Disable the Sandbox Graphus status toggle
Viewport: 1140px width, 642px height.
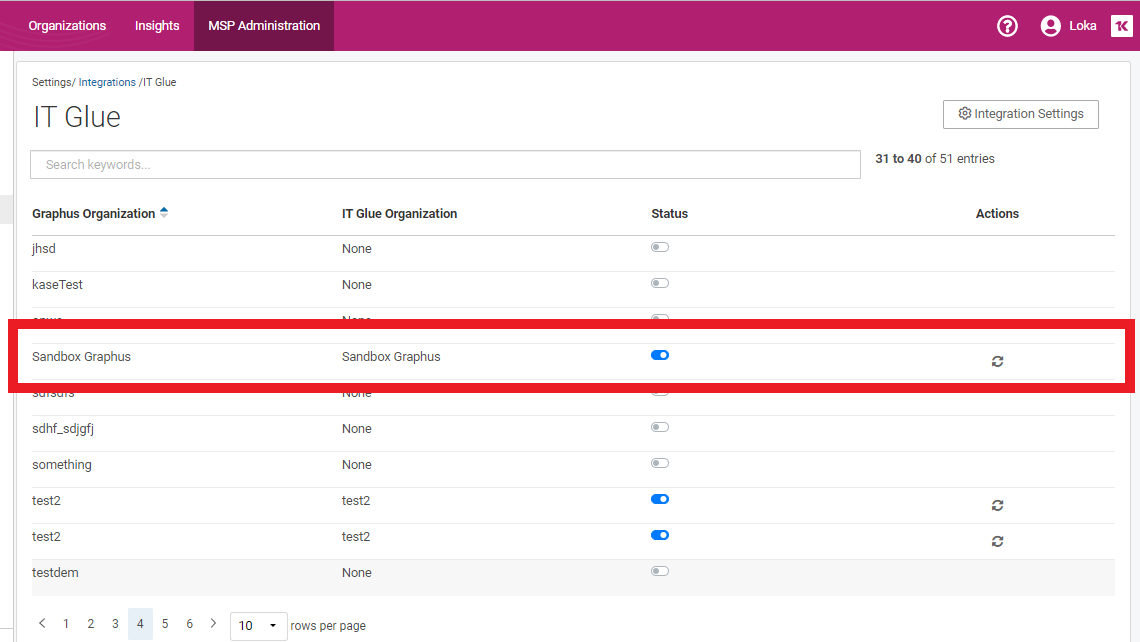coord(659,354)
